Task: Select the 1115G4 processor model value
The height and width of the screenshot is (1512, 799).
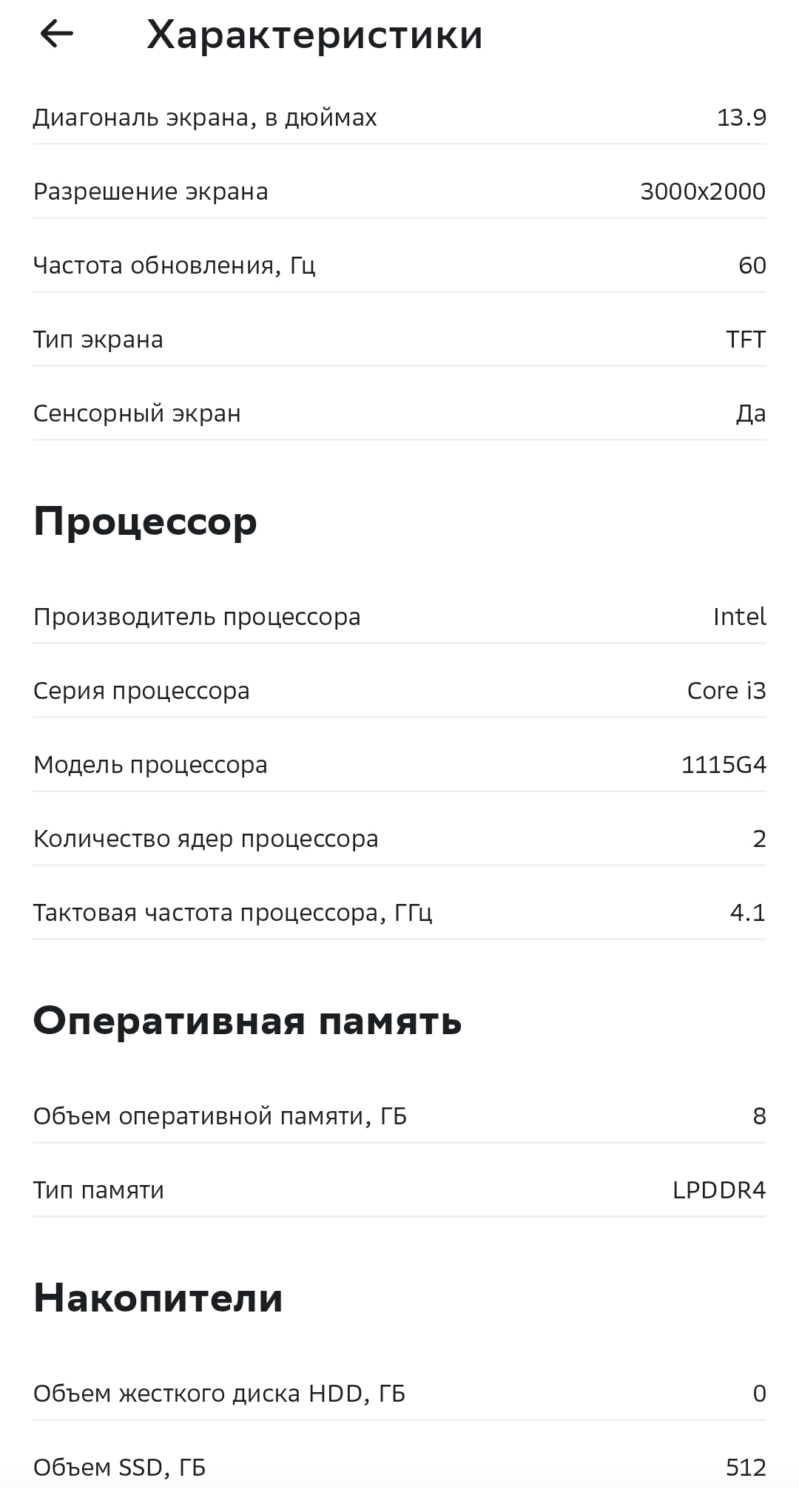Action: tap(723, 765)
